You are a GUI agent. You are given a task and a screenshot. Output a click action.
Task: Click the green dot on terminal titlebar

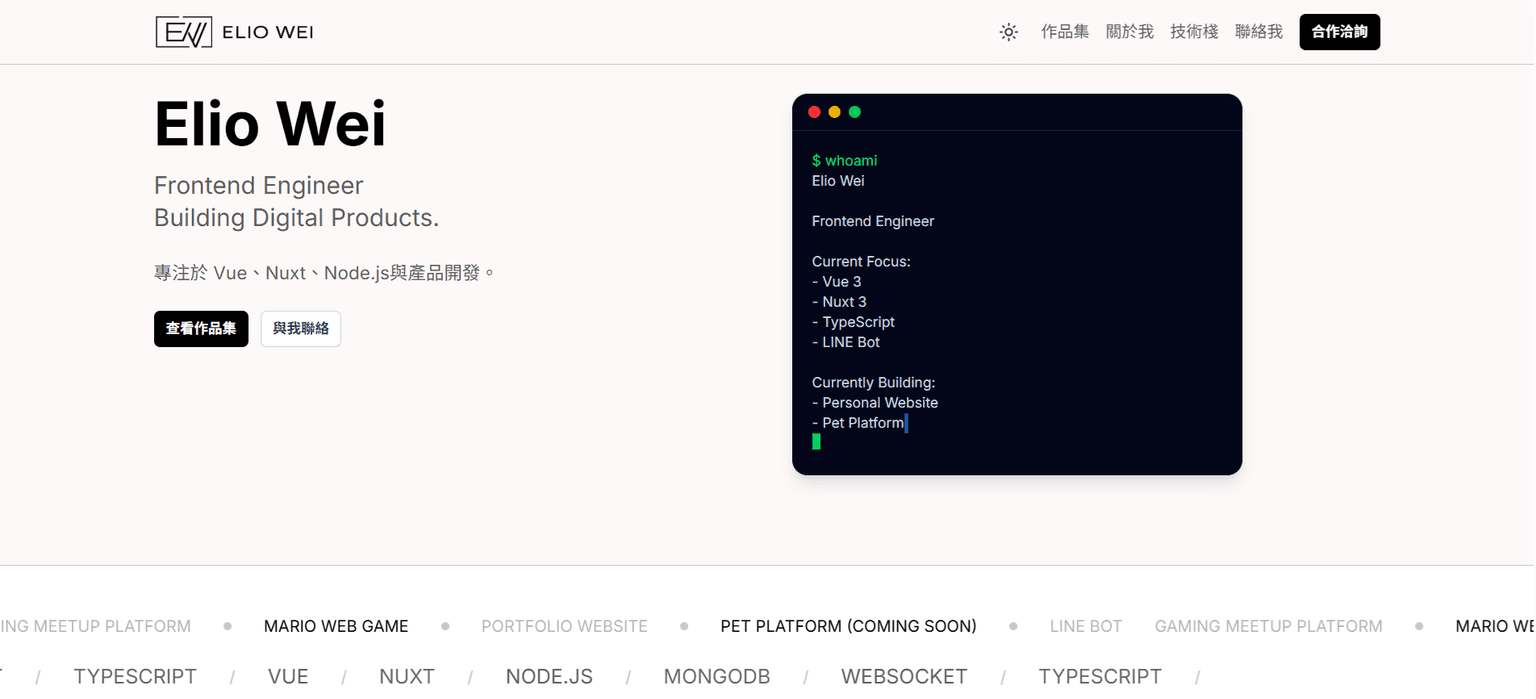[855, 112]
